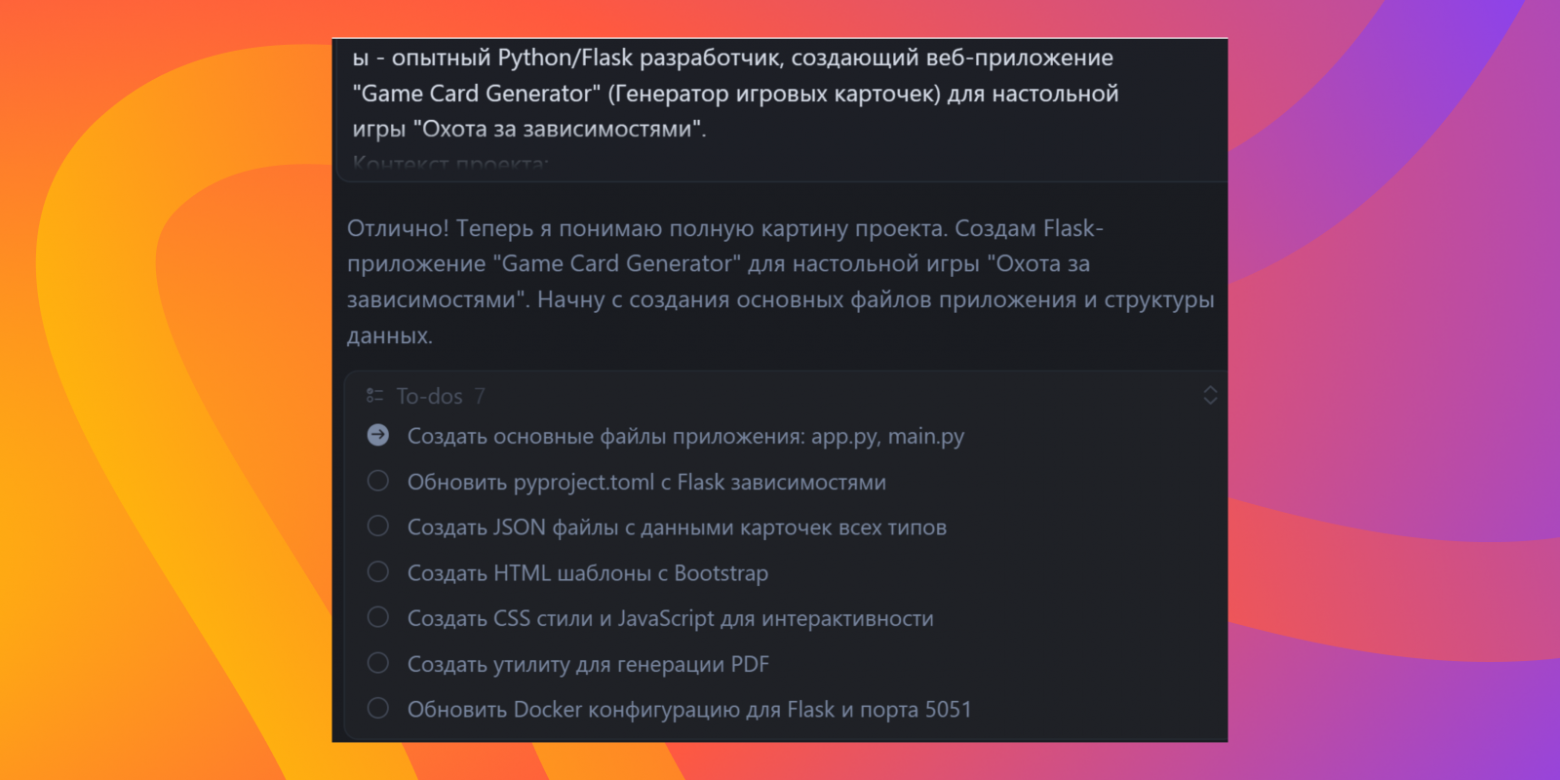Click the circle icon on the Docker configuration to-do
The image size is (1560, 780).
tap(377, 708)
